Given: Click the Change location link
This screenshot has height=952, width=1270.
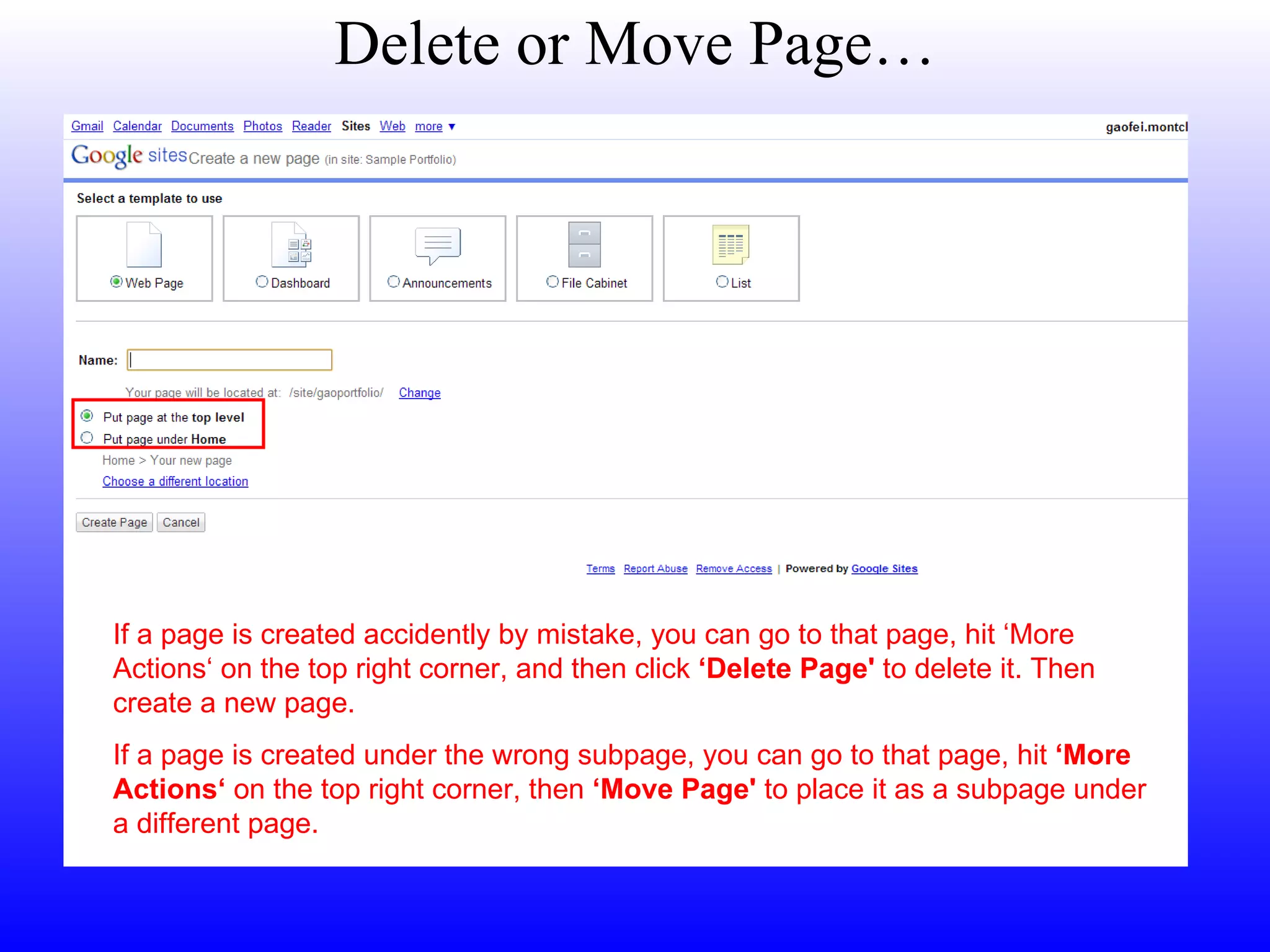Looking at the screenshot, I should click(420, 392).
